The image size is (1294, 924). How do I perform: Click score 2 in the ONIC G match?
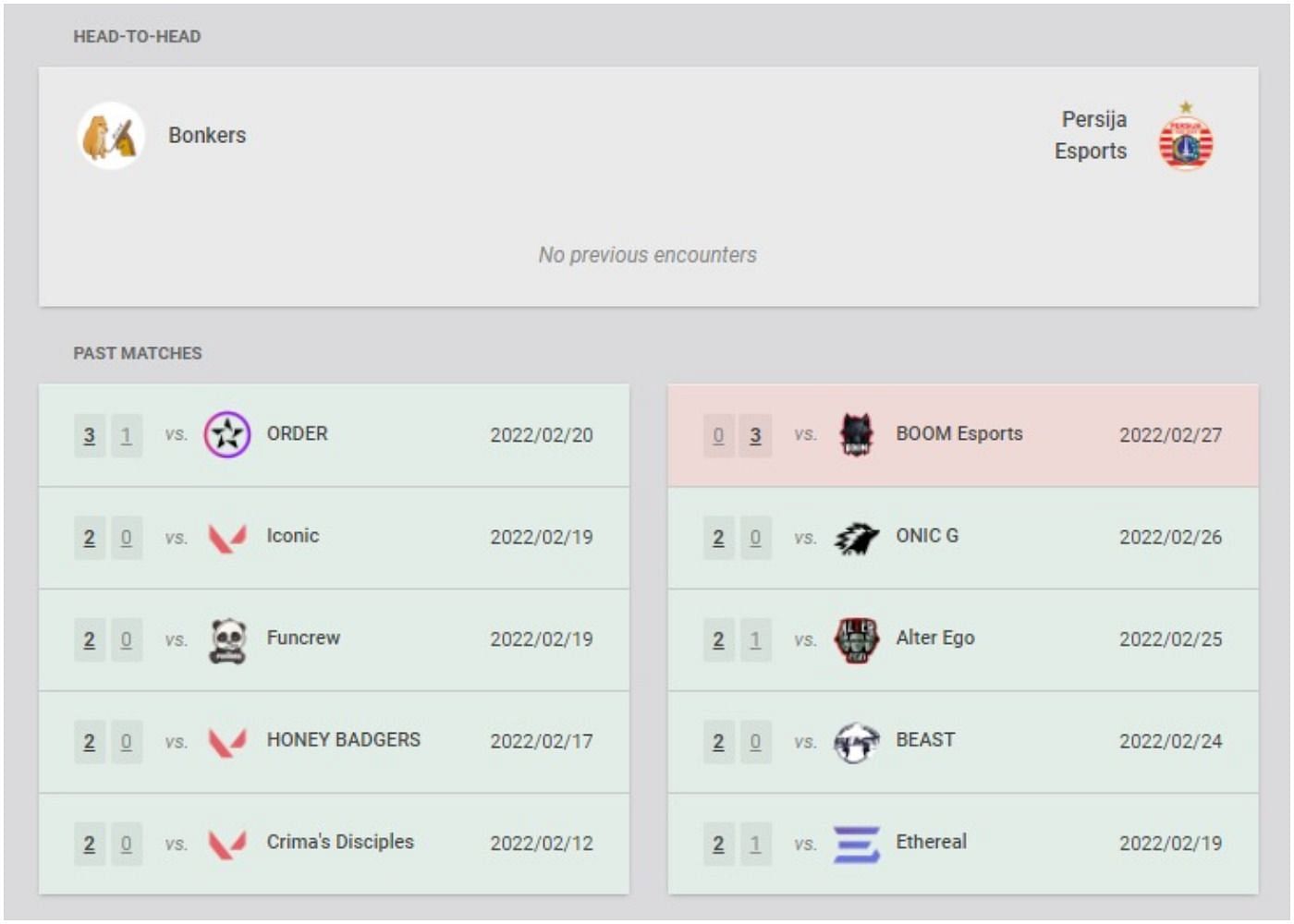click(718, 538)
